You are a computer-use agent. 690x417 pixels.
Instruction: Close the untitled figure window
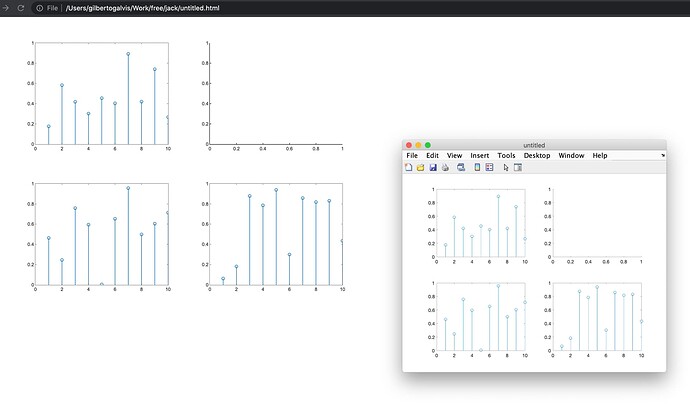pos(409,145)
